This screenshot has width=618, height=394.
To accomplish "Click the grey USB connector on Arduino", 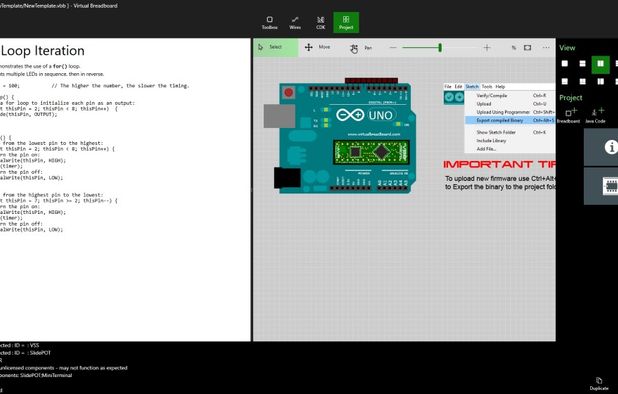I will 279,116.
